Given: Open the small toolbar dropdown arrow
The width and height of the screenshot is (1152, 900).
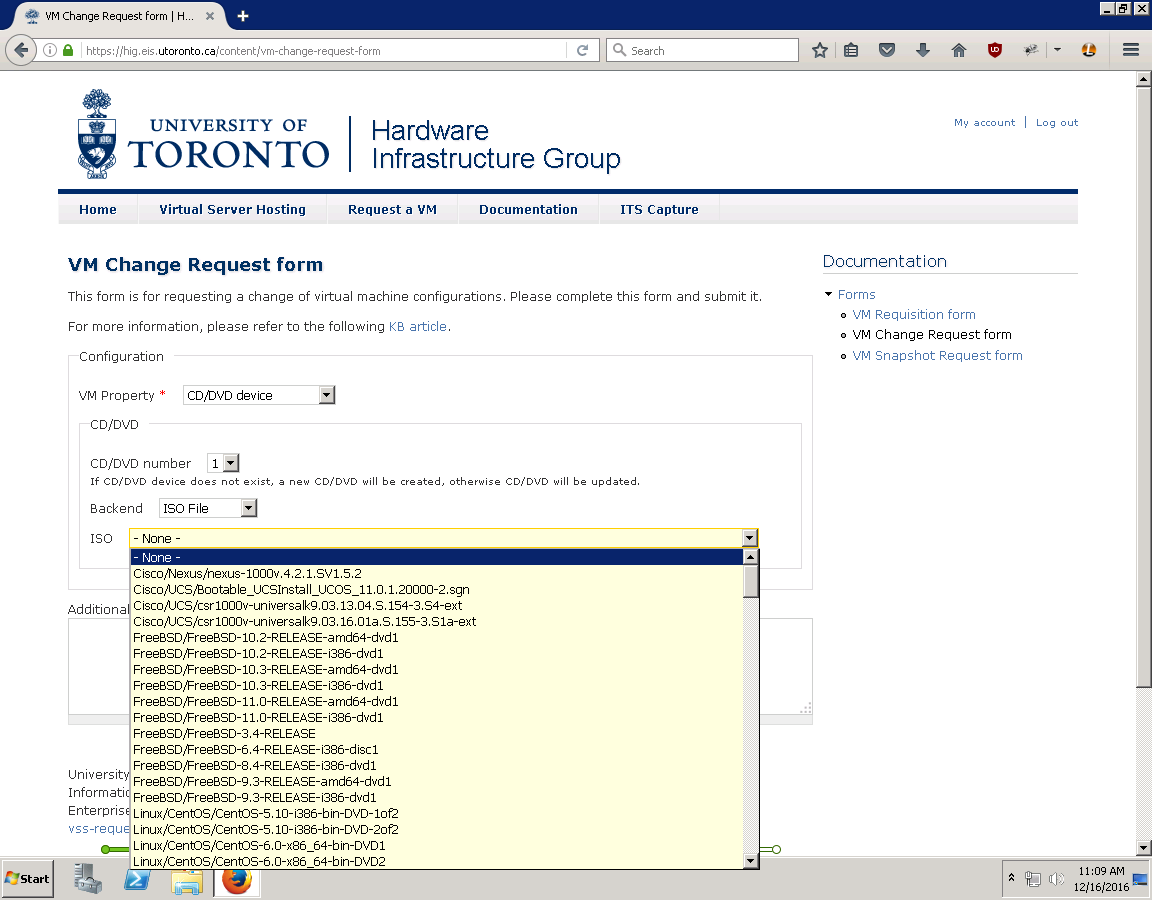Looking at the screenshot, I should (1057, 50).
